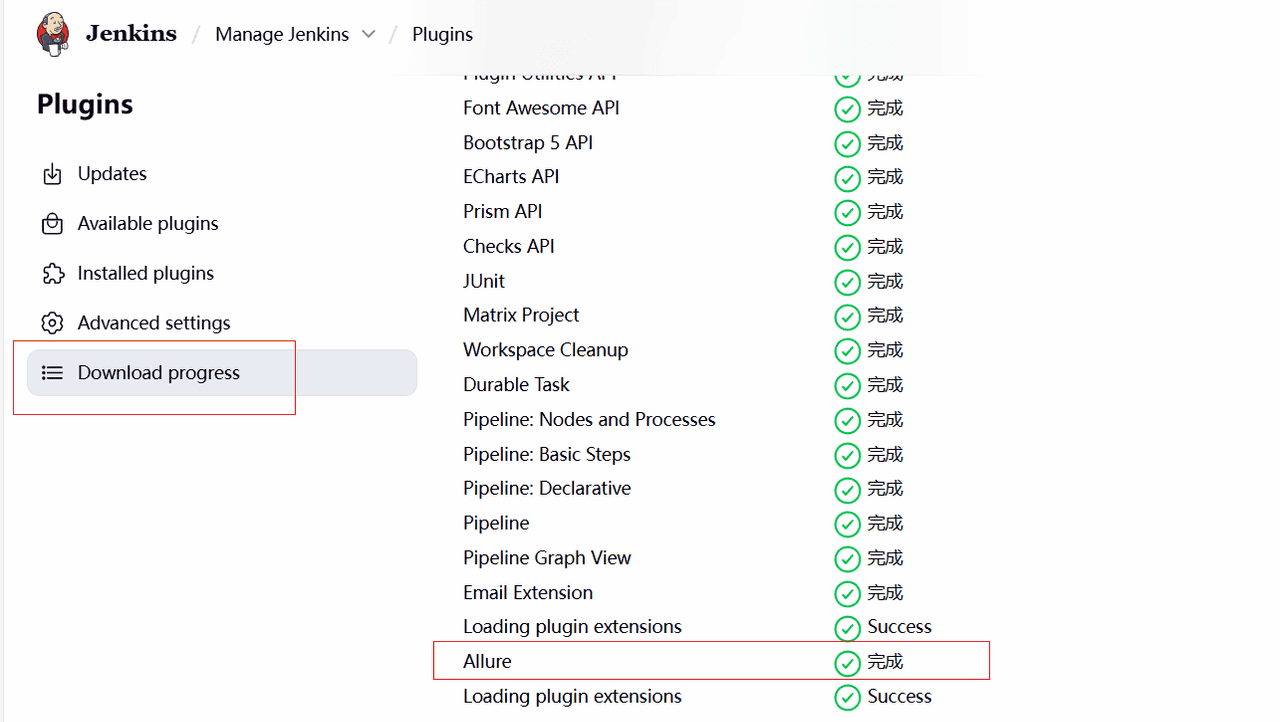Click the check icon beside Pipeline Graph View
The height and width of the screenshot is (722, 1280).
click(x=847, y=559)
